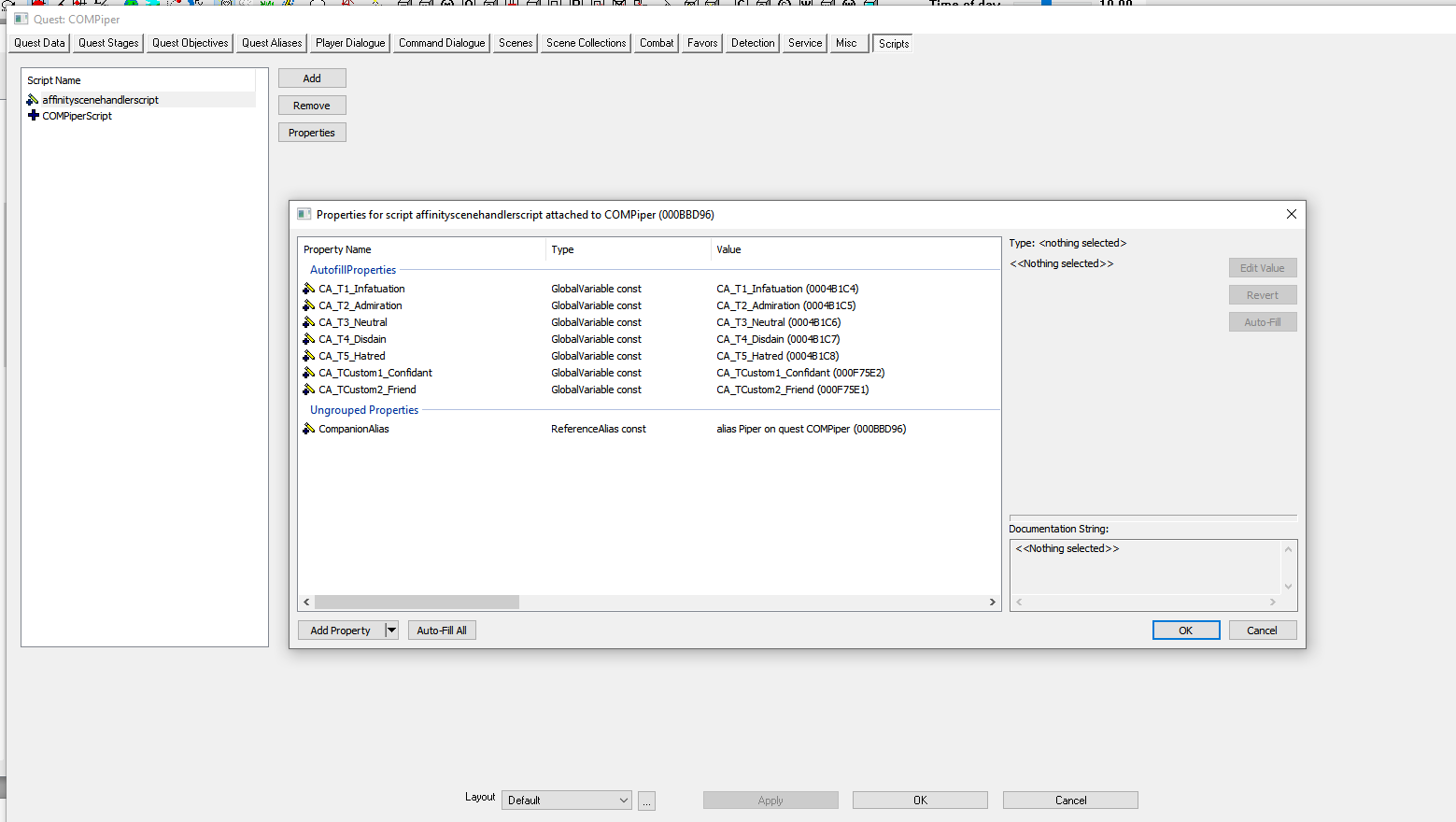The height and width of the screenshot is (822, 1456).
Task: Click the blue plus icon beside COMPiperScript
Action: tap(33, 116)
